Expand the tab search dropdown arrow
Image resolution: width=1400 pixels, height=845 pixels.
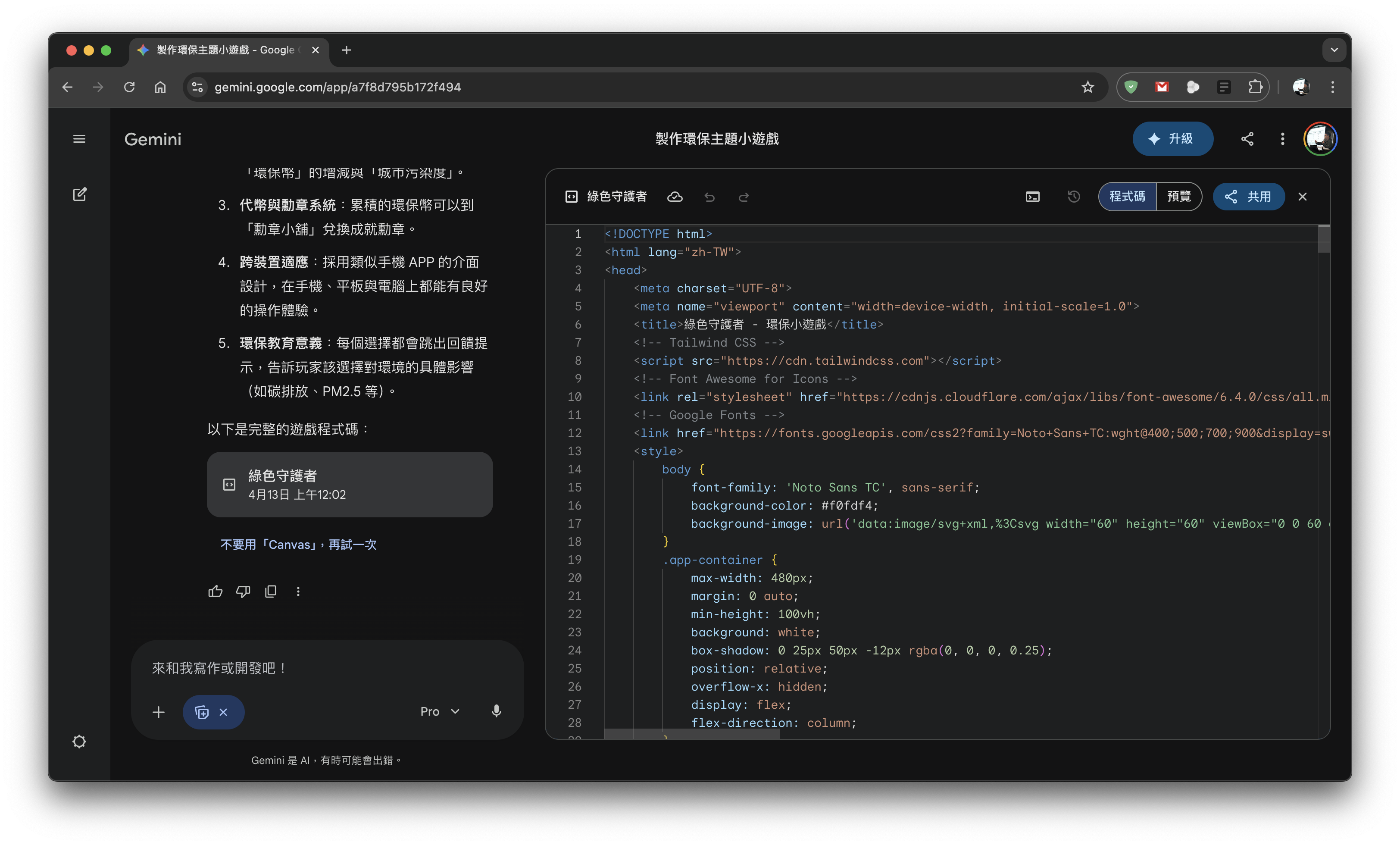(x=1334, y=50)
